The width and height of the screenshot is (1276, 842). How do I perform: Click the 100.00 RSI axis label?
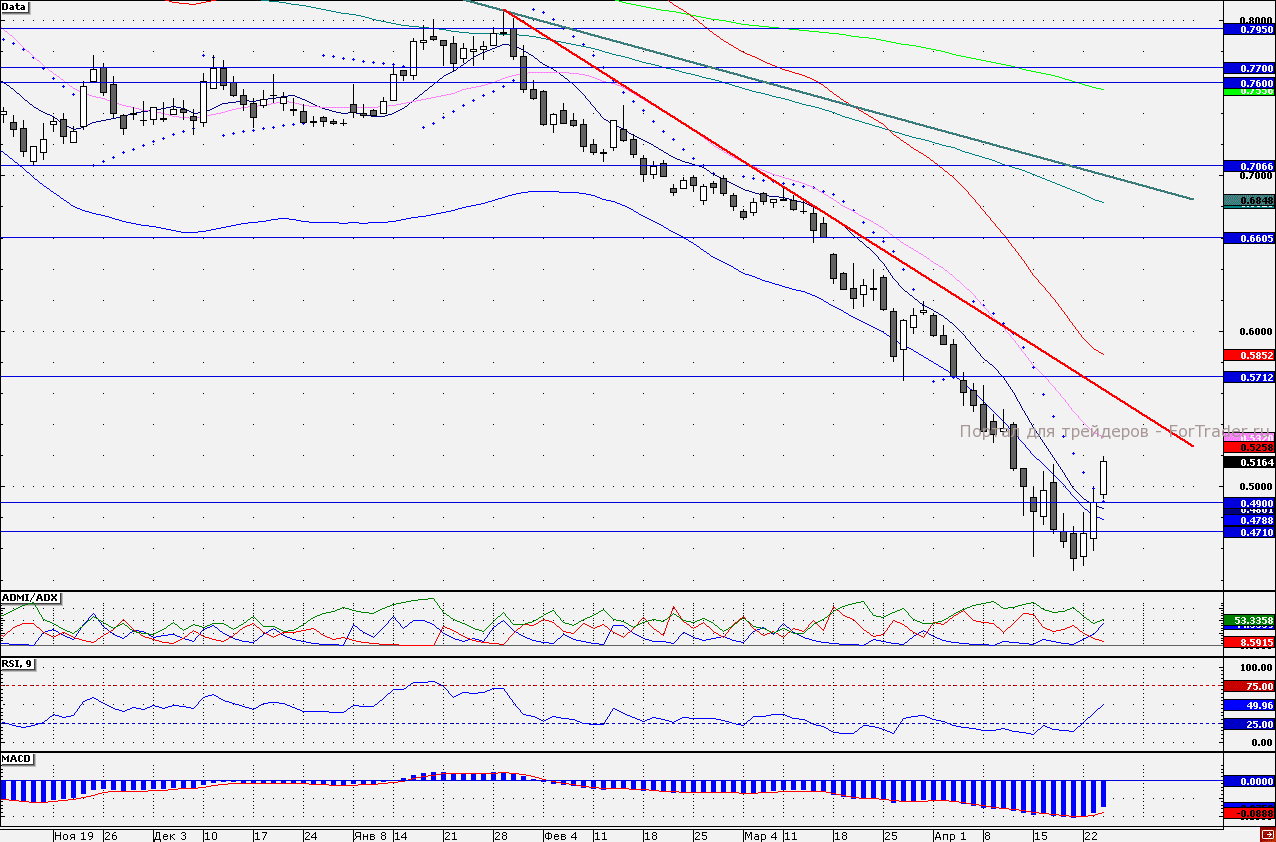(x=1255, y=667)
